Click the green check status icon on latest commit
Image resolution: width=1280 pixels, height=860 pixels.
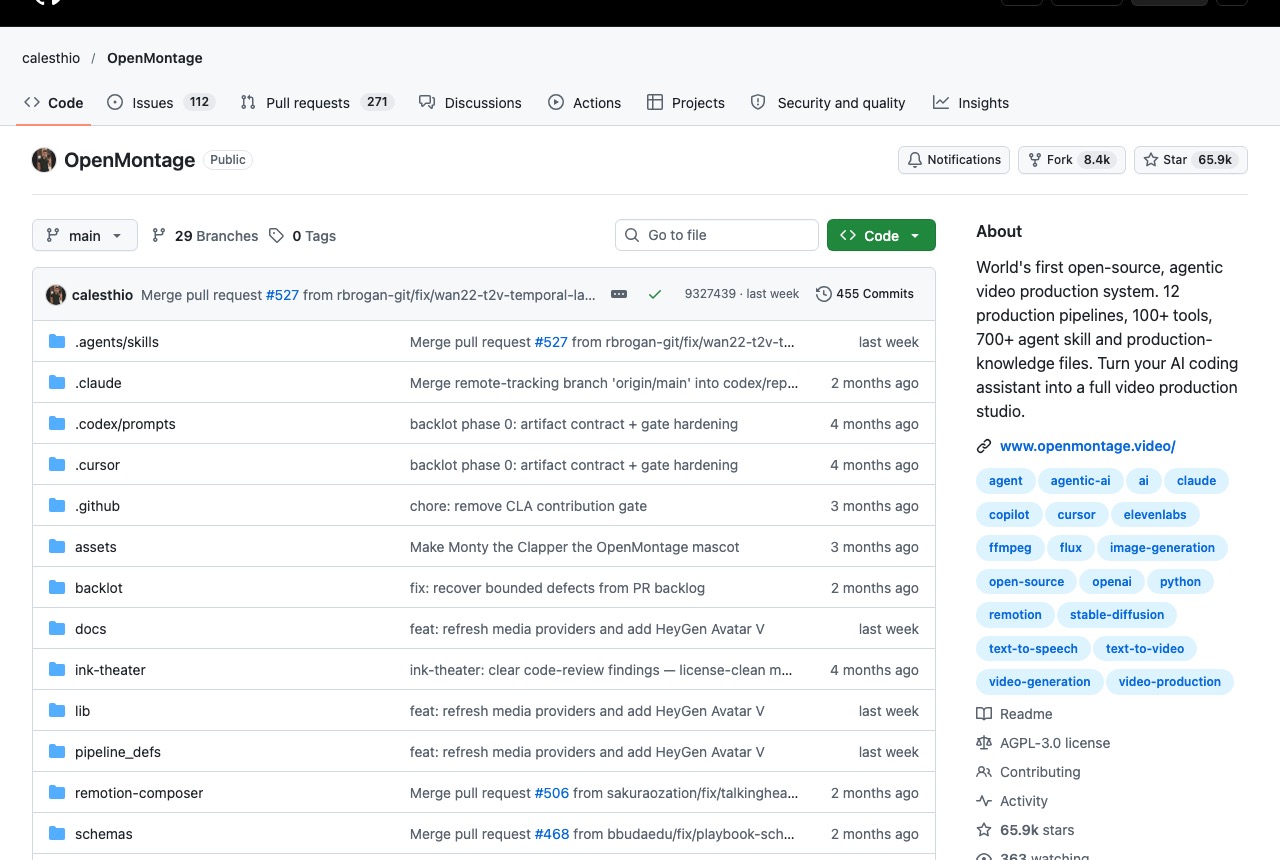click(655, 294)
